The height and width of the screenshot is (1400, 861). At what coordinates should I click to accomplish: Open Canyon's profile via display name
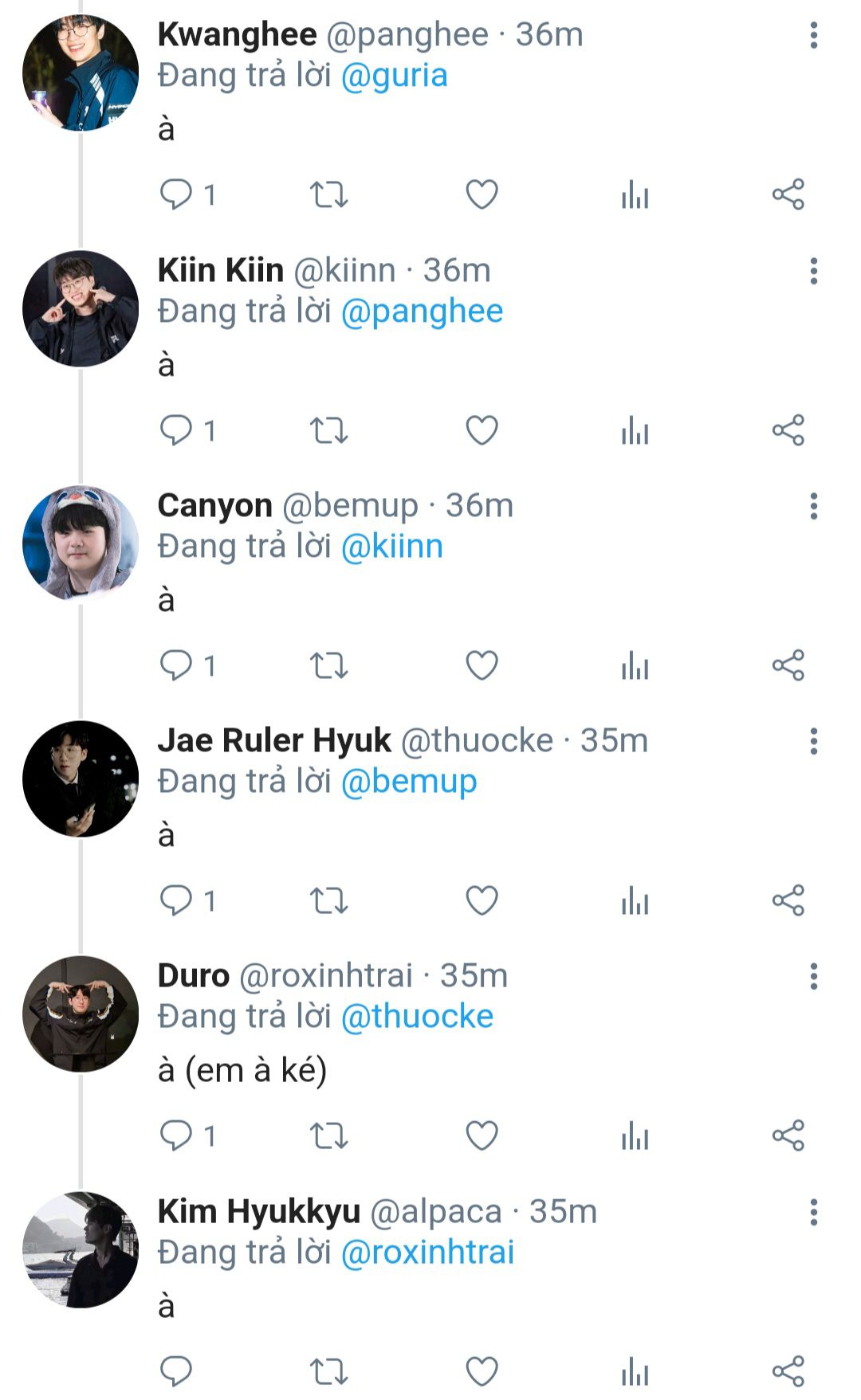point(215,505)
